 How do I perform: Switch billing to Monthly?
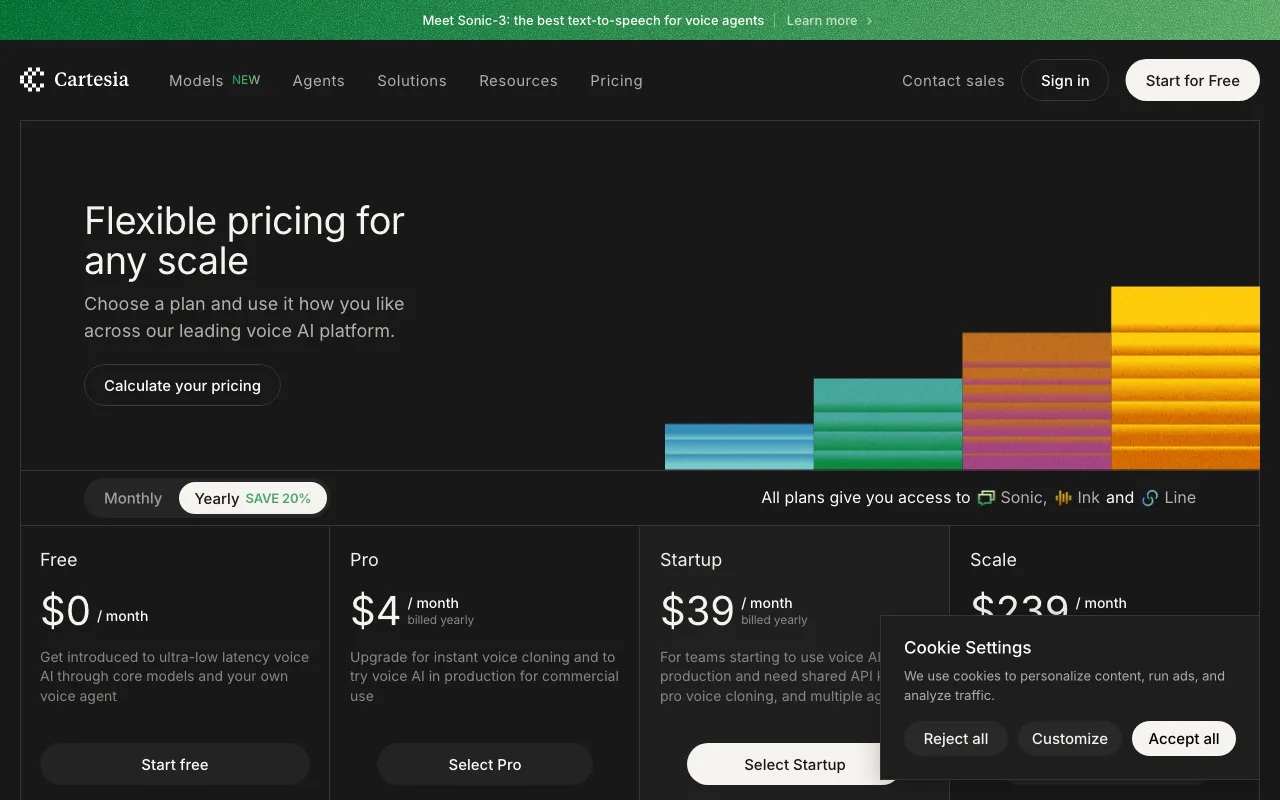[x=133, y=498]
